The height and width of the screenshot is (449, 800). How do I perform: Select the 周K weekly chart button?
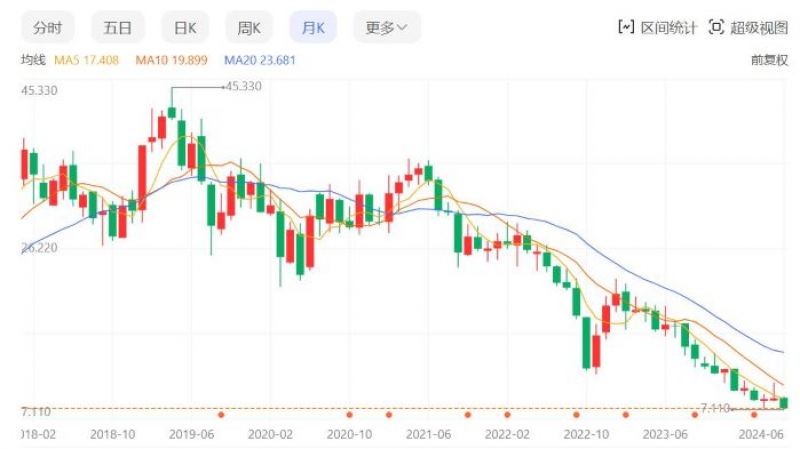click(x=249, y=27)
